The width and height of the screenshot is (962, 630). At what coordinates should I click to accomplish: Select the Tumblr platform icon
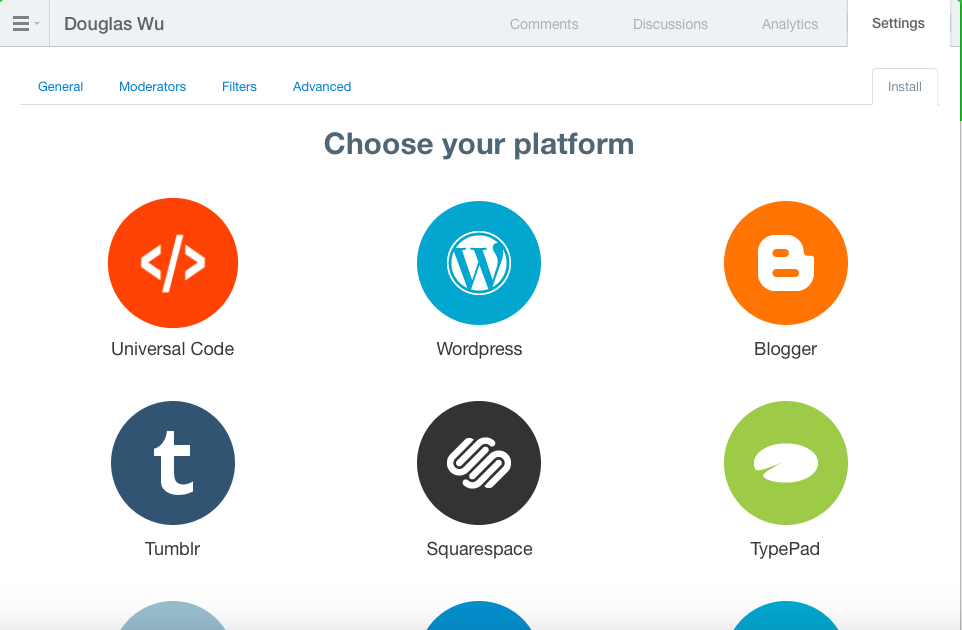[173, 463]
